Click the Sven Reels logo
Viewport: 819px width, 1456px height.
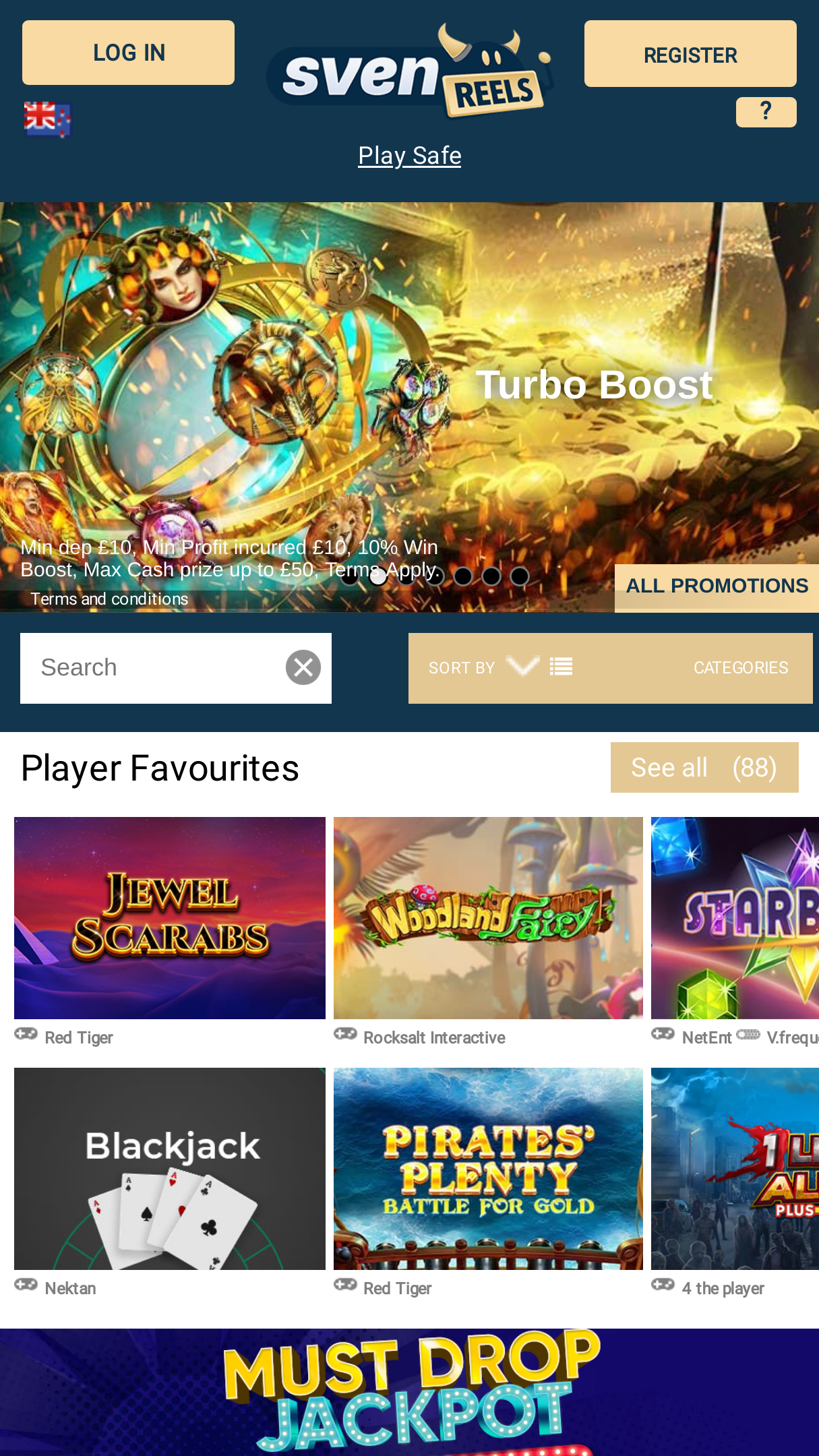(x=410, y=71)
